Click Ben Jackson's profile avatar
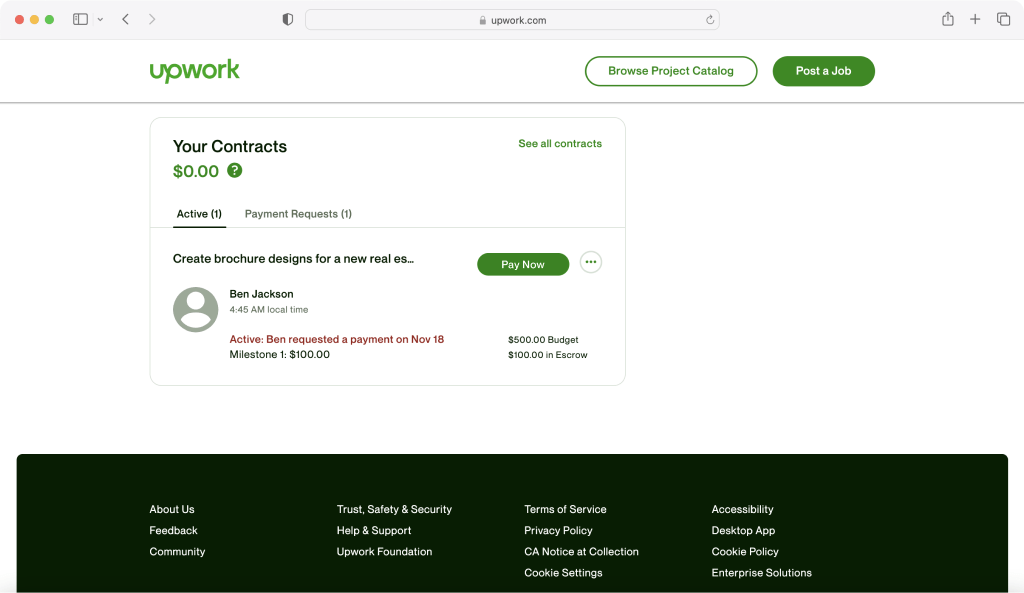 tap(195, 309)
